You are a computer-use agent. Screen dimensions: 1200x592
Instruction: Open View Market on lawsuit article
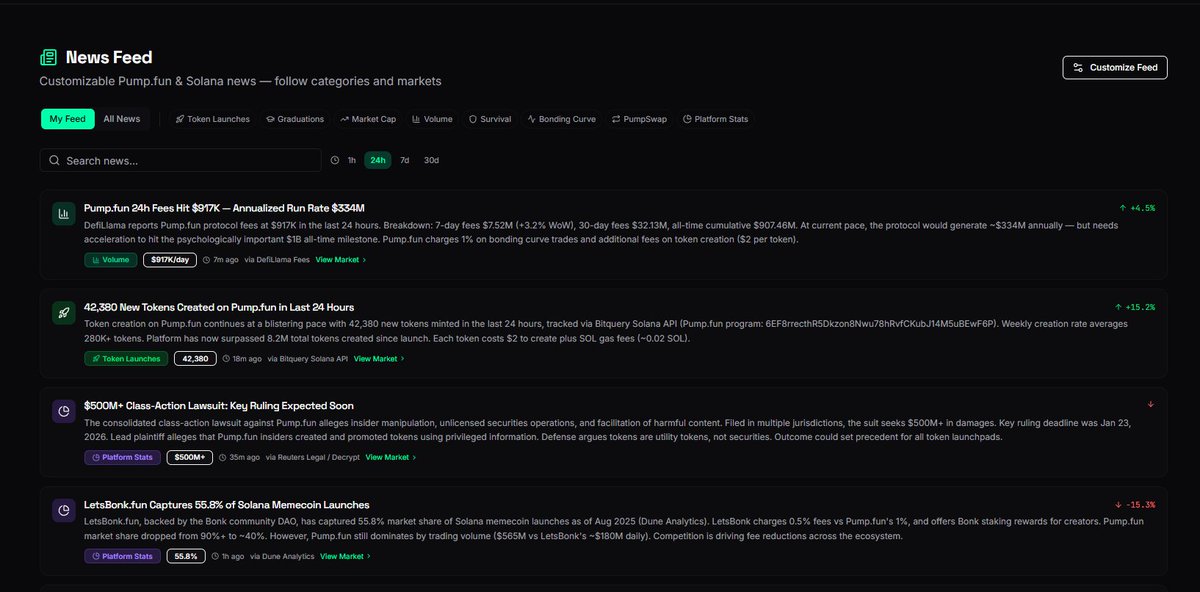click(x=391, y=457)
